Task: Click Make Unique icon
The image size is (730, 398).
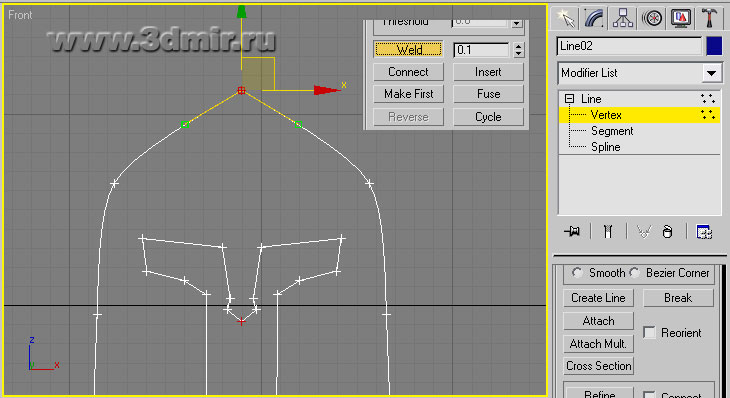Action: coord(643,231)
